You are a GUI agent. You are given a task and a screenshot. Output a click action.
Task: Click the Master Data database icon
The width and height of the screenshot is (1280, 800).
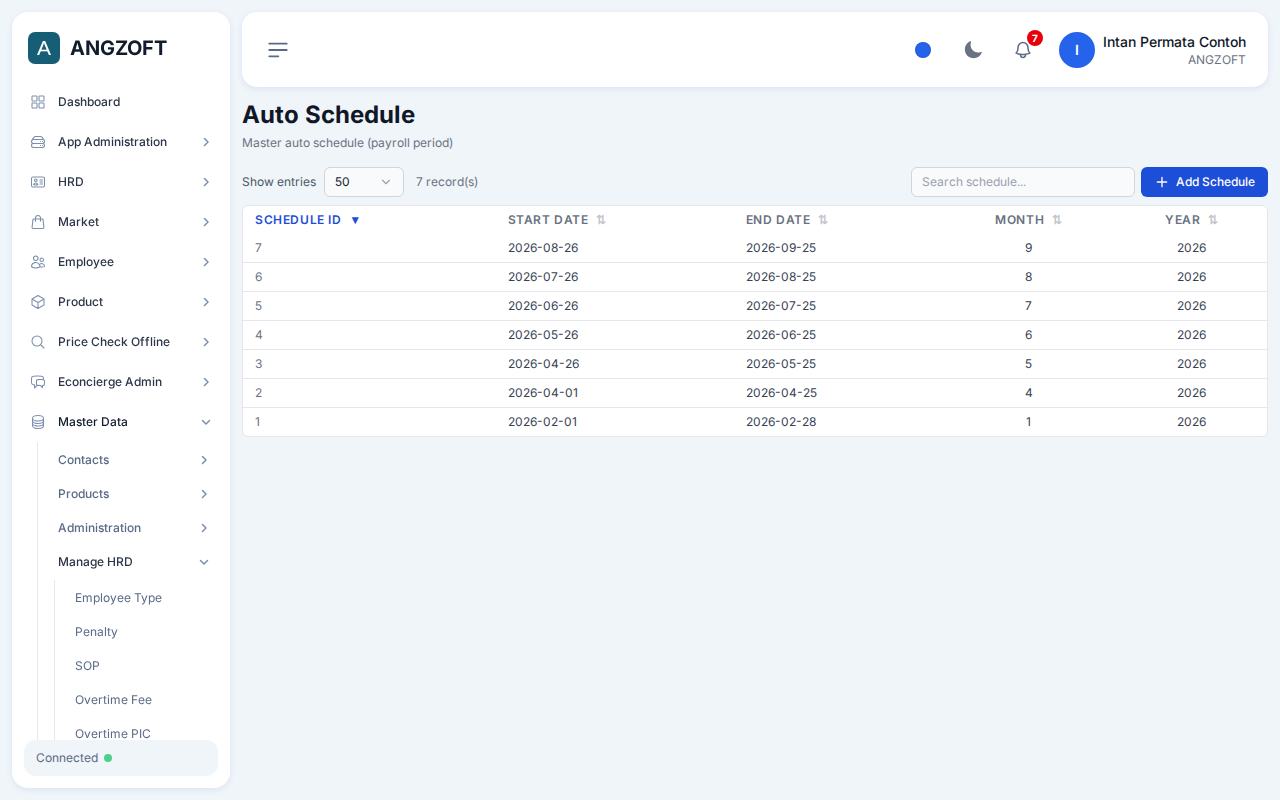38,422
